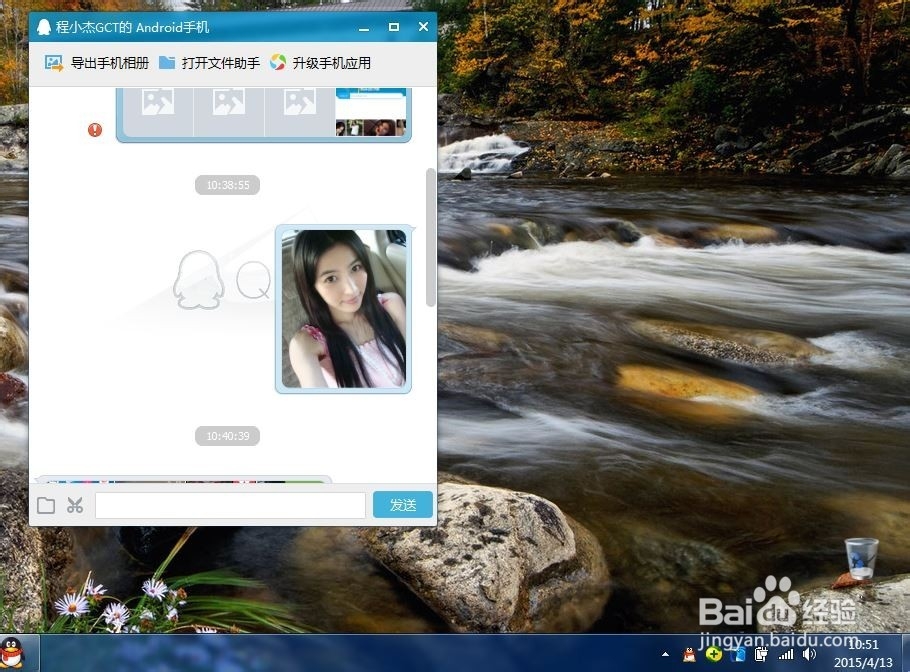Click the volume speaker tray icon
The width and height of the screenshot is (910, 672).
[x=809, y=655]
